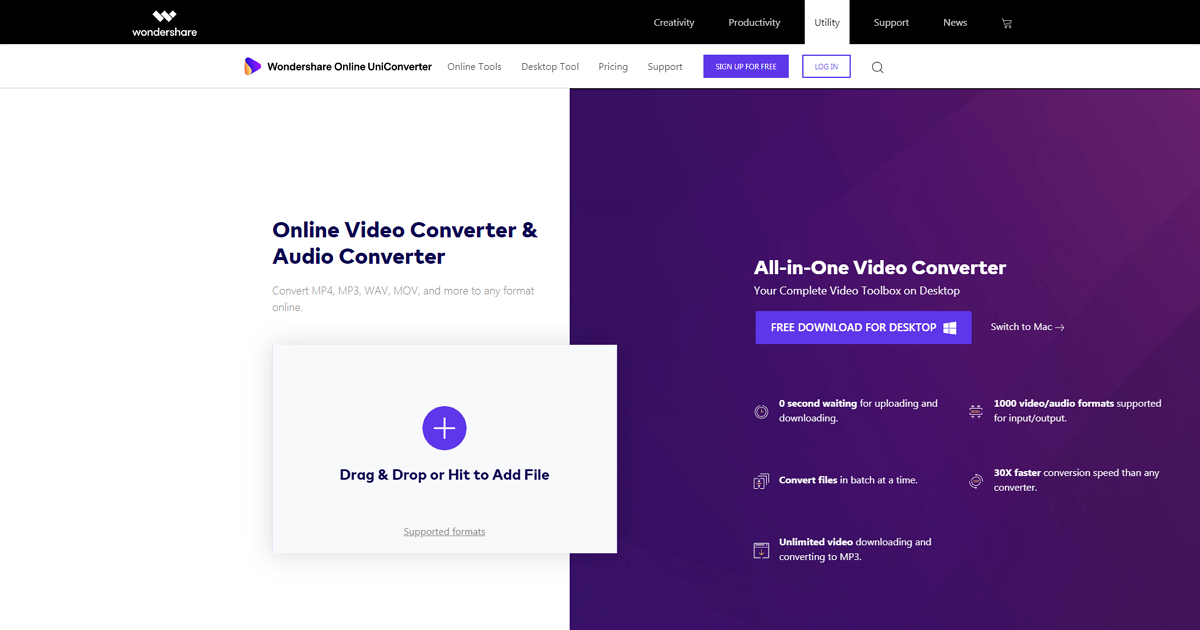Click the download icon beside Unlimited video
The image size is (1200, 630).
point(761,550)
